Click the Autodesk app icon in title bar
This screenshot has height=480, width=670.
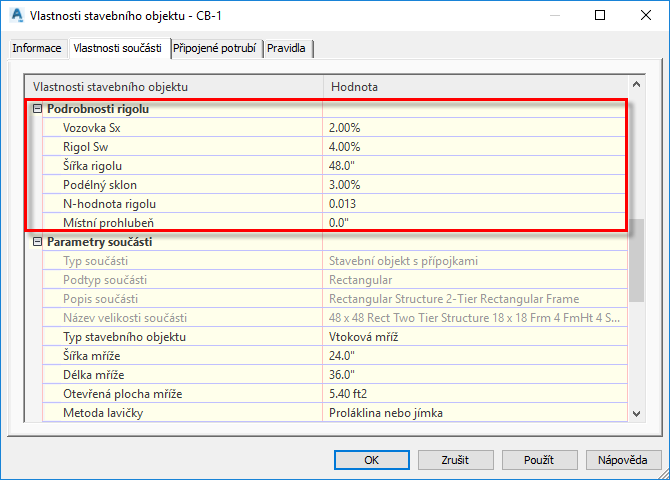pyautogui.click(x=17, y=15)
